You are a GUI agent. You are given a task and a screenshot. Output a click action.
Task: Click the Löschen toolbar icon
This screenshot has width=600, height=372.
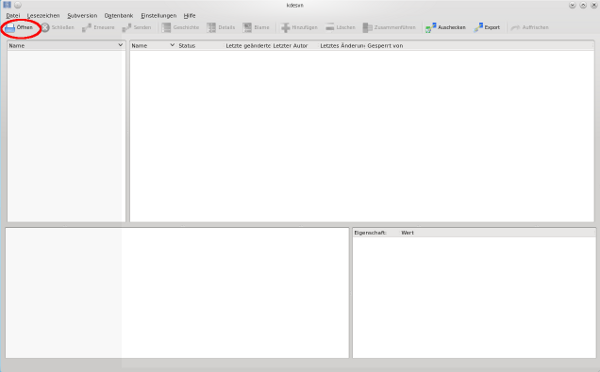pyautogui.click(x=330, y=28)
